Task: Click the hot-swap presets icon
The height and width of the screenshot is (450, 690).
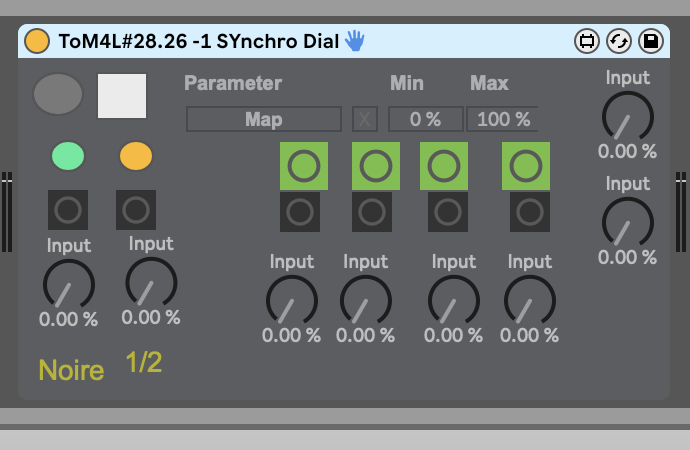Action: pyautogui.click(x=619, y=41)
